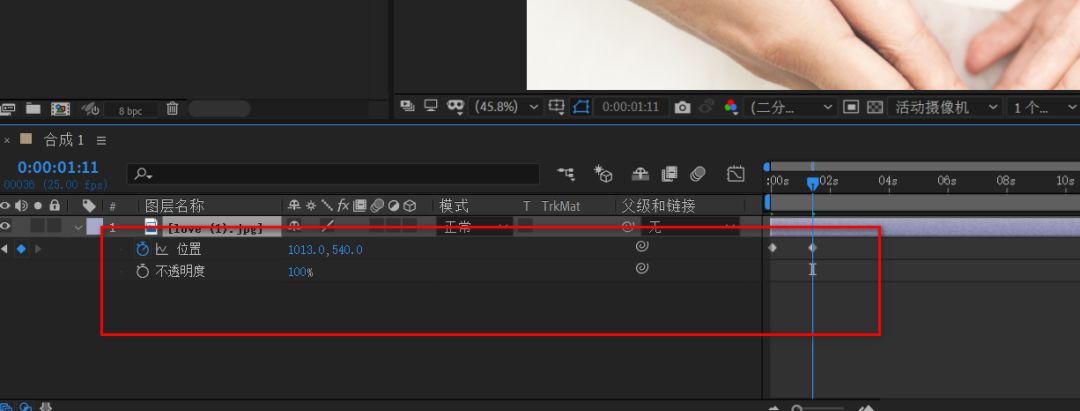Open the 正常 blending mode dropdown
The image size is (1080, 411).
coord(475,226)
